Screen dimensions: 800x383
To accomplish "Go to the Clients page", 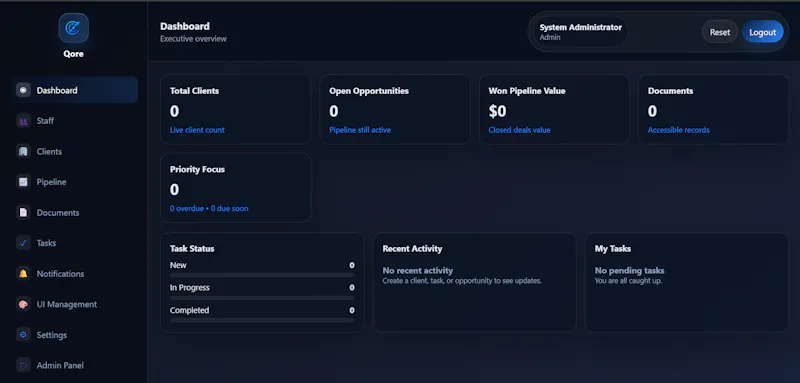I will click(x=74, y=151).
